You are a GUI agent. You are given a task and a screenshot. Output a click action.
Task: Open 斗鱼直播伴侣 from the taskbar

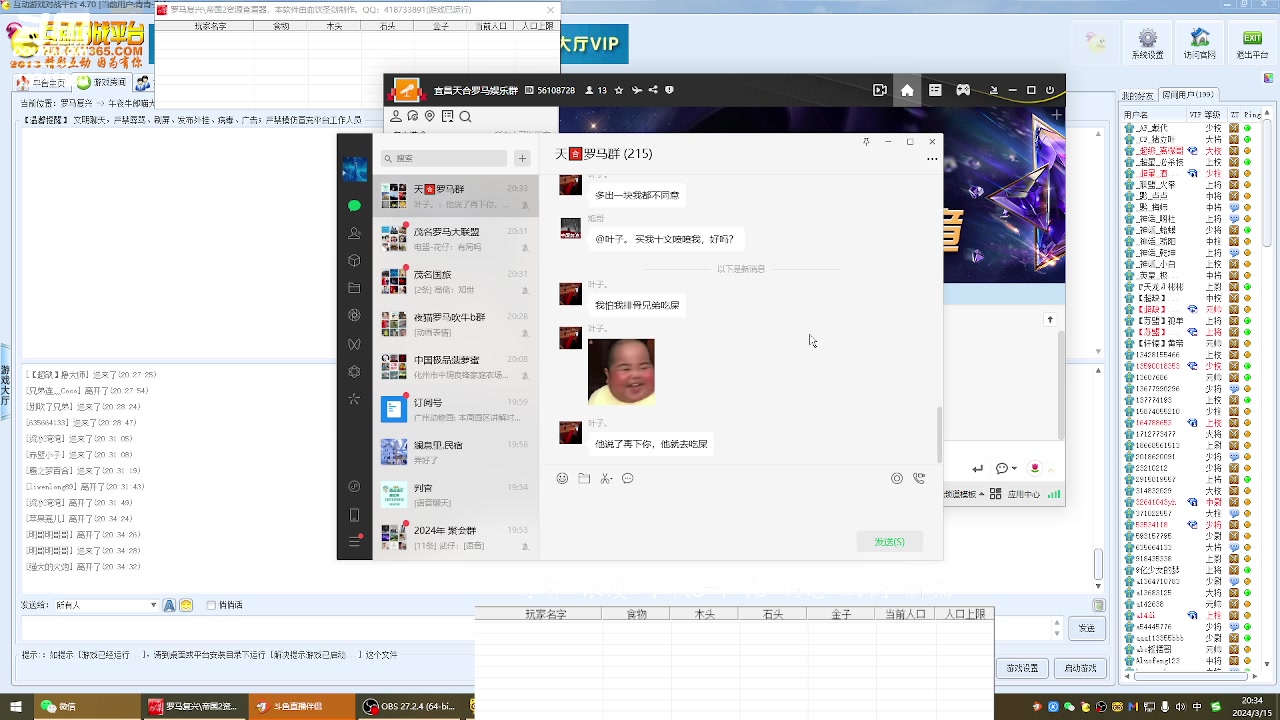[x=302, y=706]
